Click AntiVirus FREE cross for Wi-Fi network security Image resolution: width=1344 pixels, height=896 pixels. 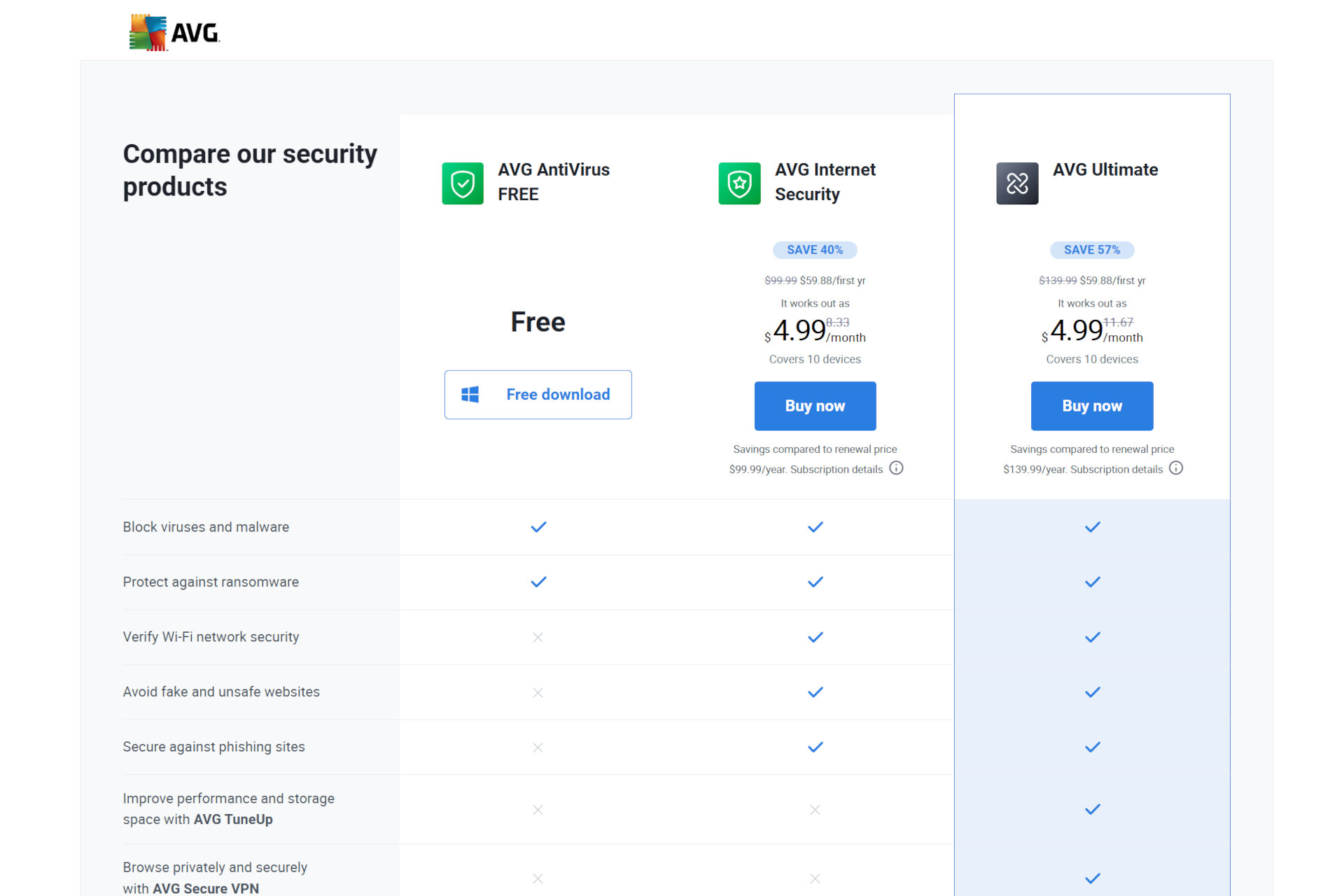[x=538, y=637]
